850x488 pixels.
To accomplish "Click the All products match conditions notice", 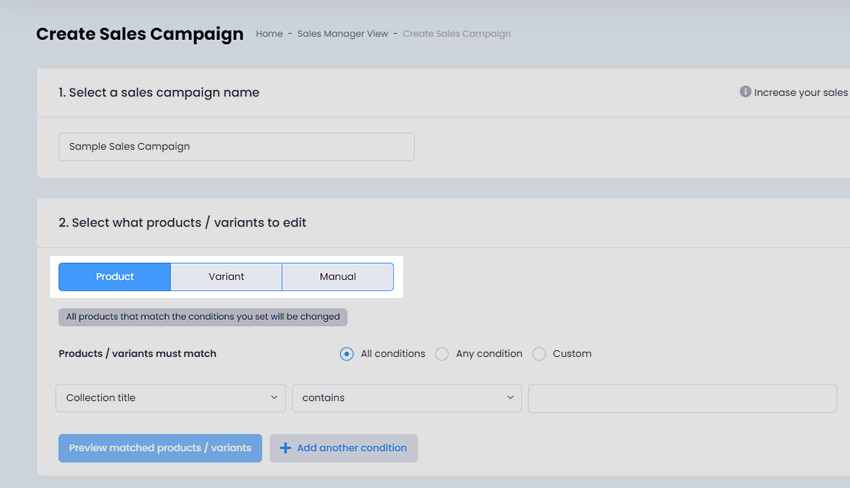I will click(203, 317).
